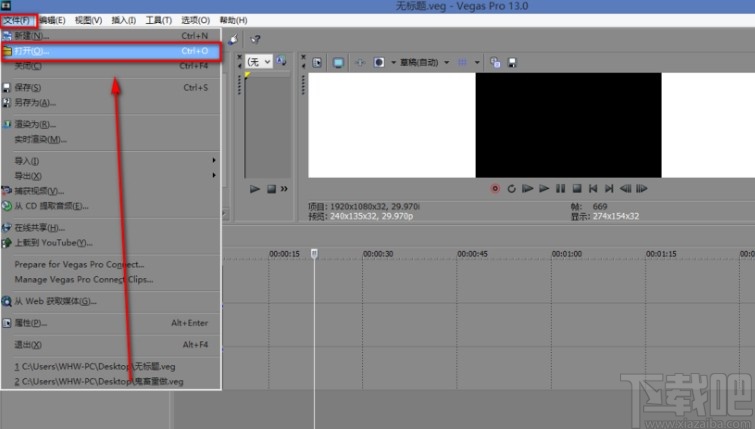Choose 从 CD 提取音频(E)...
Image resolution: width=755 pixels, height=429 pixels.
tap(111, 206)
